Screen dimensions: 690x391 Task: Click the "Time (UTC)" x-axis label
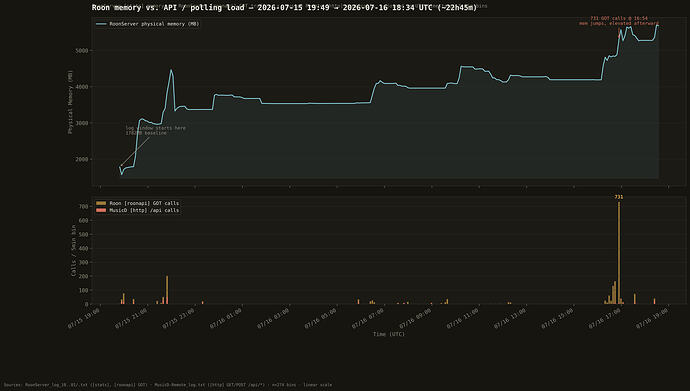coord(389,334)
